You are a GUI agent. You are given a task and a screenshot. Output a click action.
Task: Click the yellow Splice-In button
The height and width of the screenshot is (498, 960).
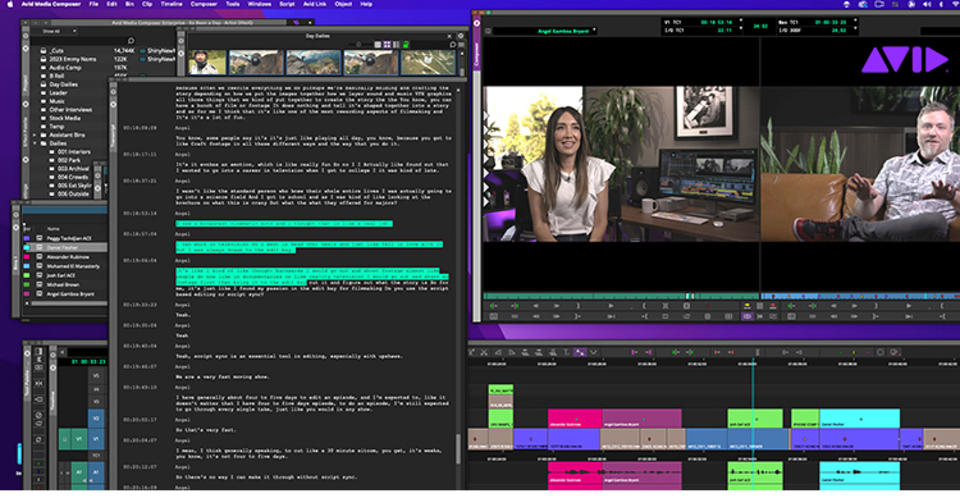tap(747, 306)
